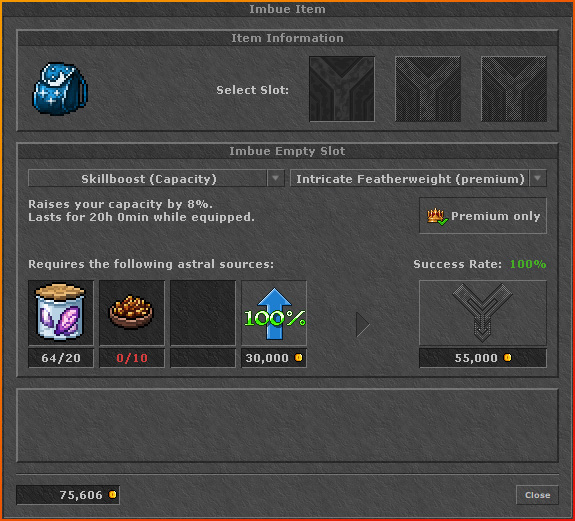This screenshot has height=521, width=575.
Task: Click the brown bowl astral source icon
Action: [132, 313]
